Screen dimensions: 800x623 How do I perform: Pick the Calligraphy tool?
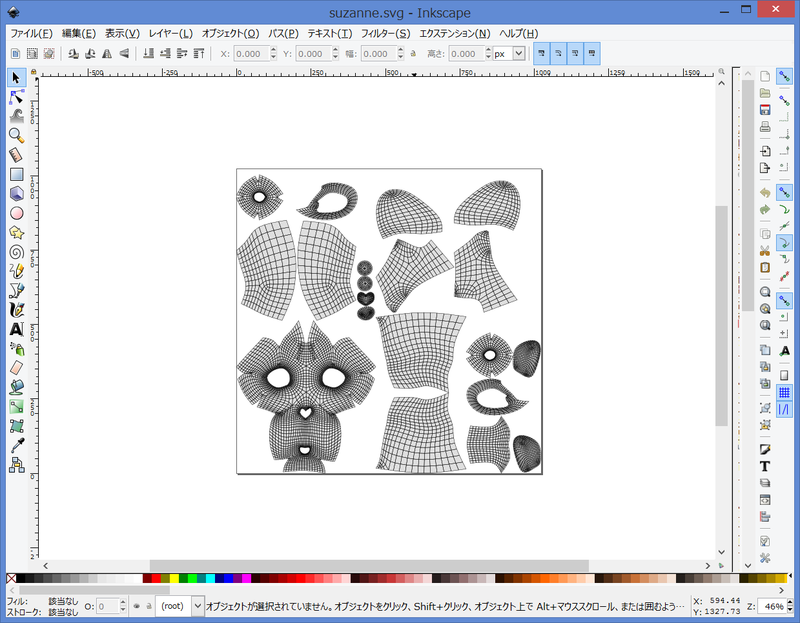click(16, 310)
